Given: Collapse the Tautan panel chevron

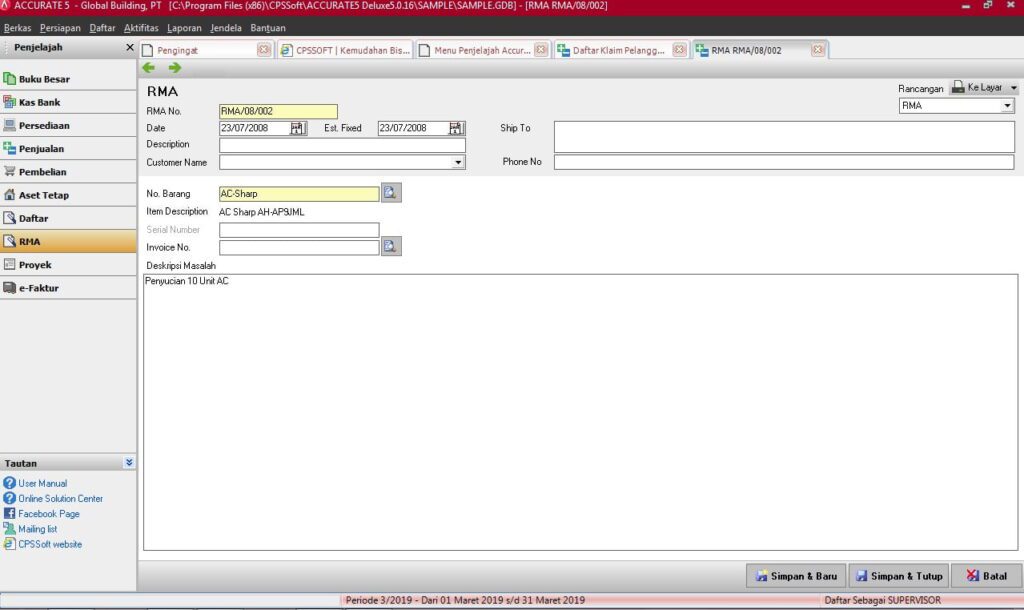Looking at the screenshot, I should [x=129, y=462].
